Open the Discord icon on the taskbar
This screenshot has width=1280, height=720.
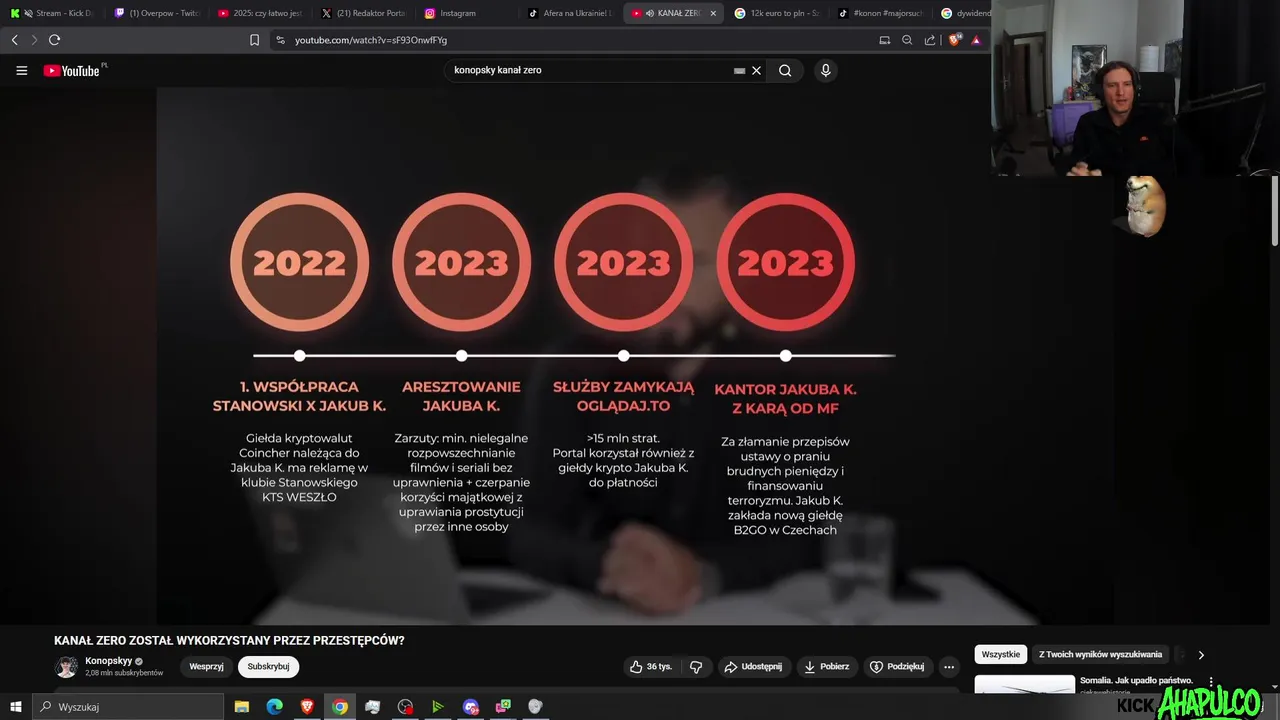point(471,707)
